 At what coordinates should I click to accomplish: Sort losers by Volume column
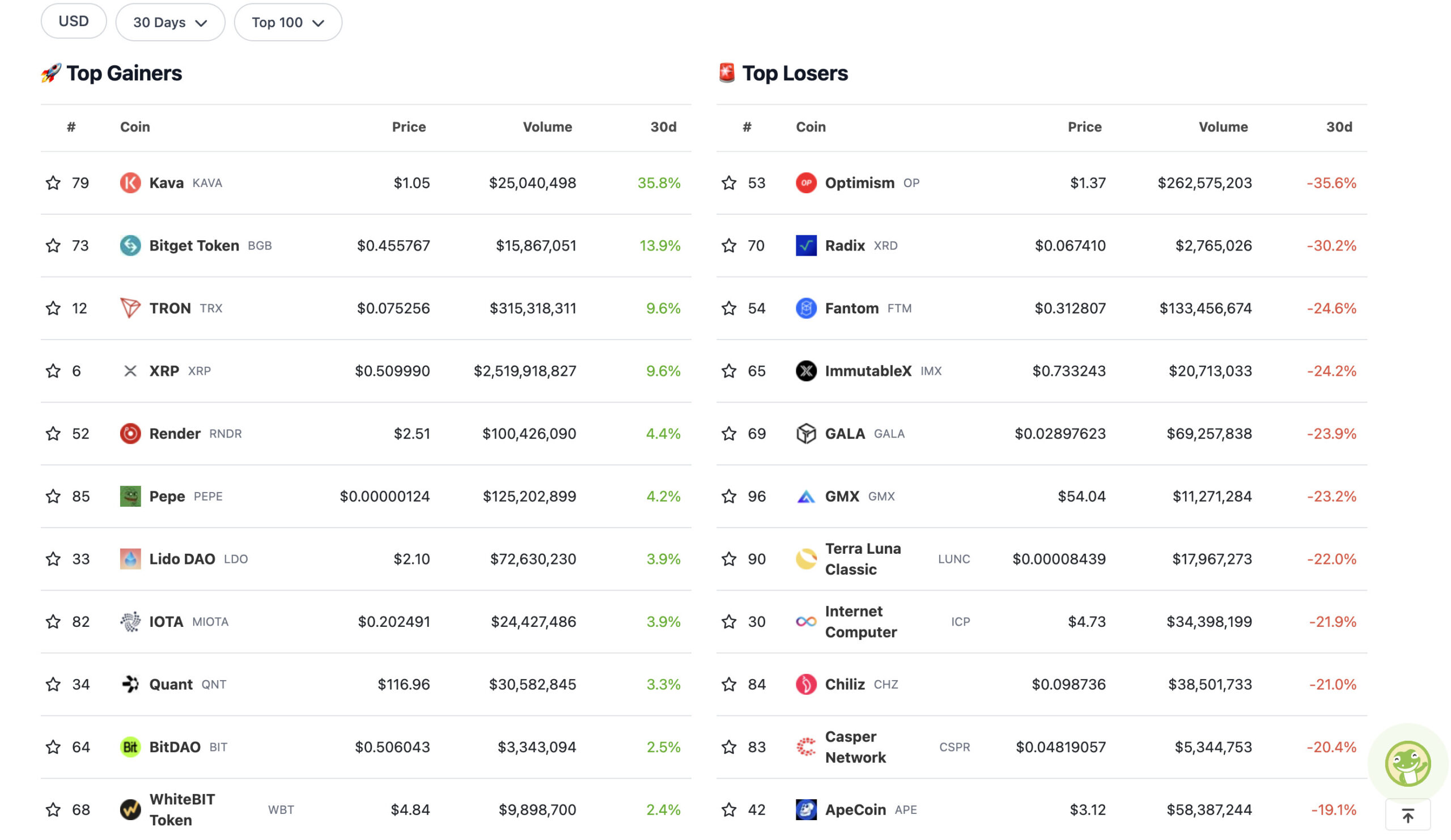pyautogui.click(x=1223, y=126)
